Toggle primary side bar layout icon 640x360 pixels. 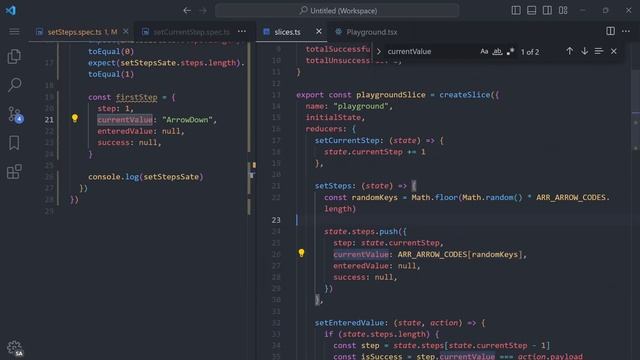[x=516, y=11]
